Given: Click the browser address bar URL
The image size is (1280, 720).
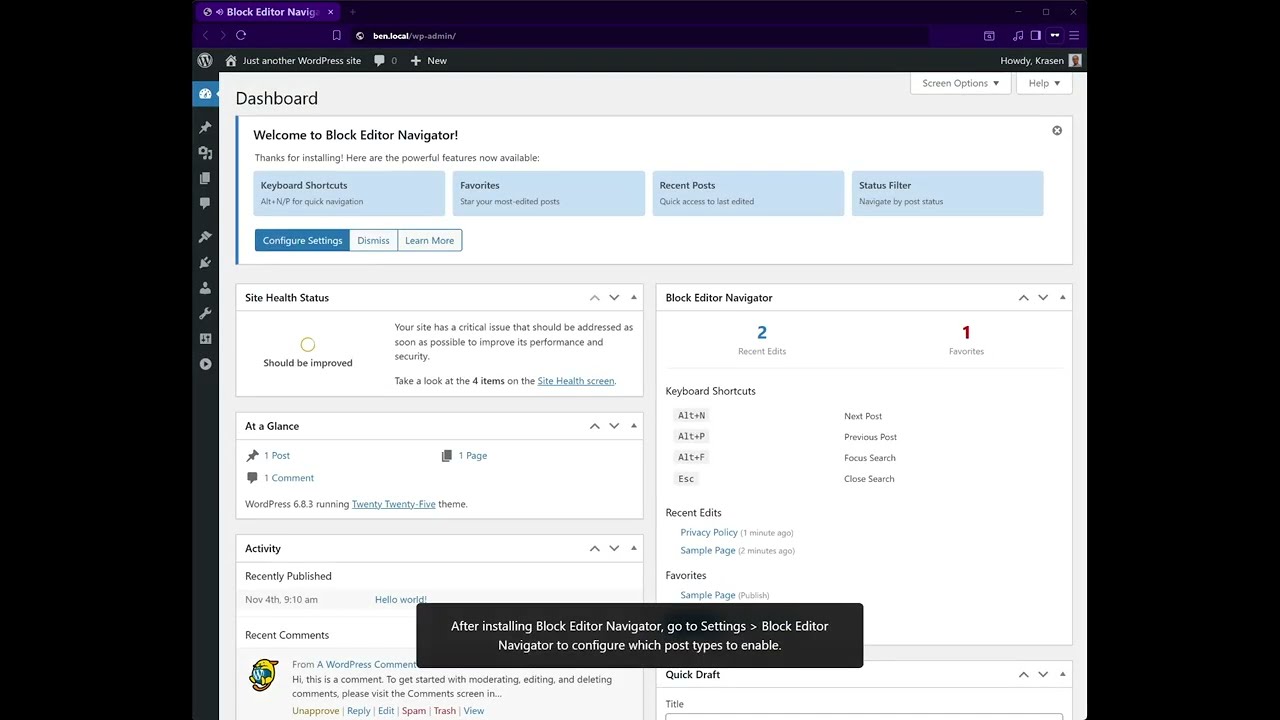Looking at the screenshot, I should point(415,36).
